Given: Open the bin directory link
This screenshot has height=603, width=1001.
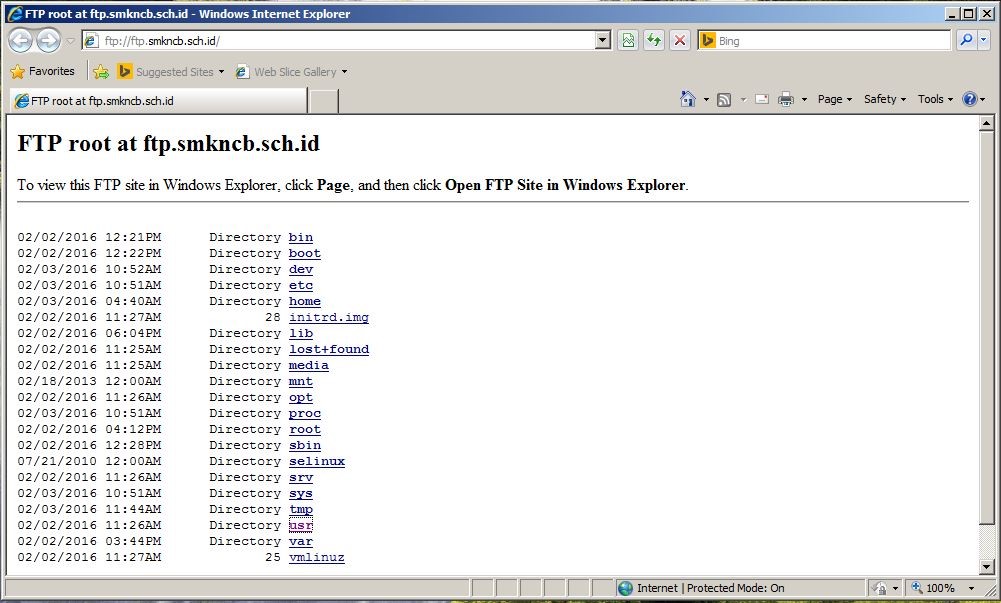Looking at the screenshot, I should click(x=301, y=237).
